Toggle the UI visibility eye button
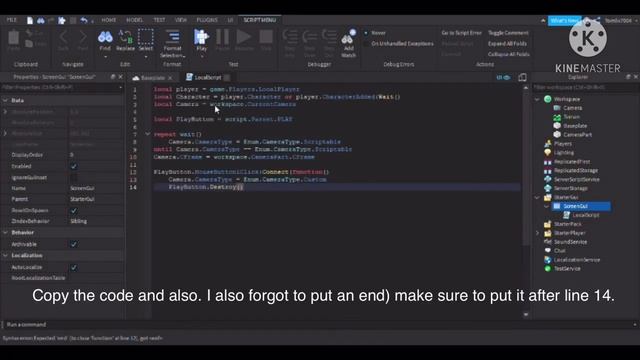640x360 pixels. [503, 77]
